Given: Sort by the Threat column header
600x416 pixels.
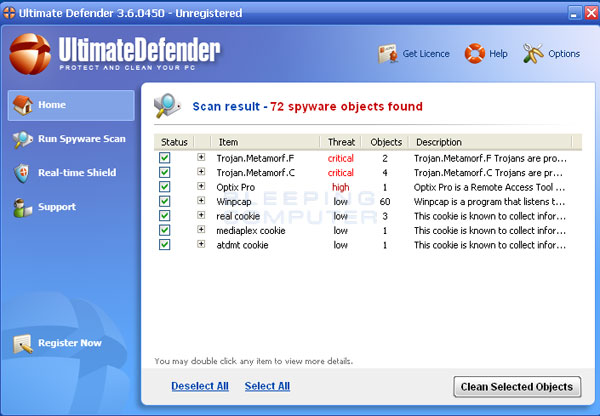Looking at the screenshot, I should pos(341,142).
